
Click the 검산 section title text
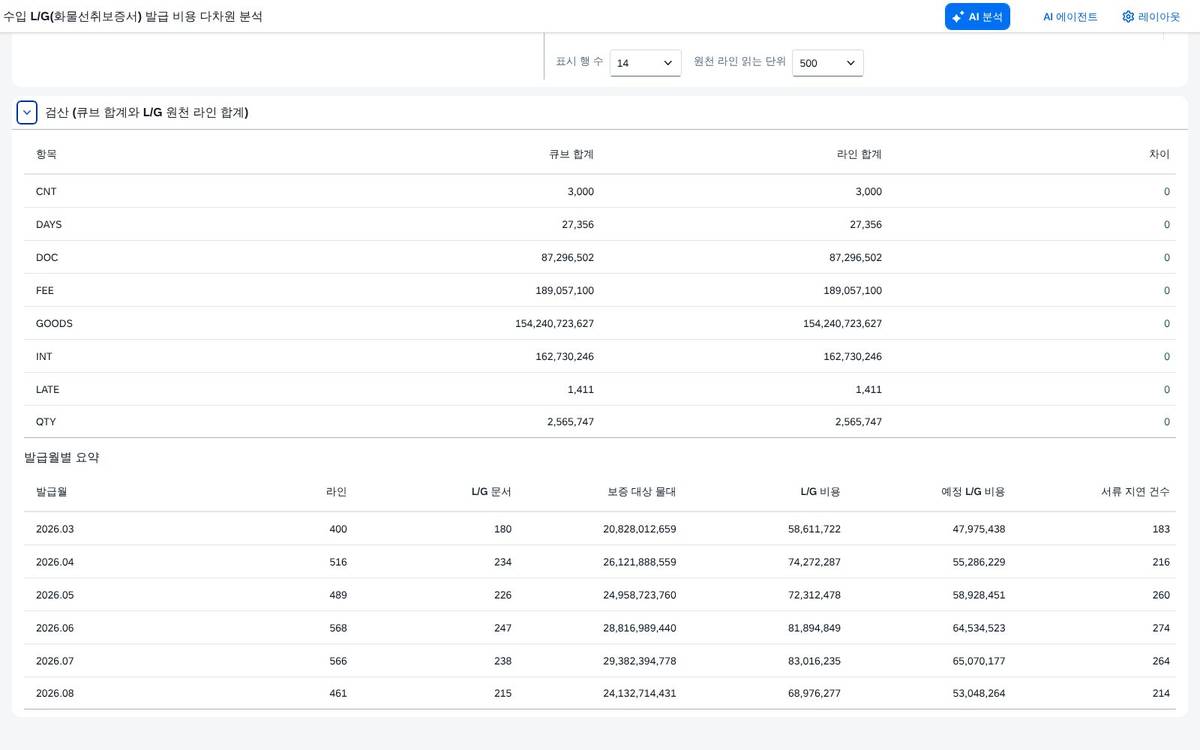point(147,113)
